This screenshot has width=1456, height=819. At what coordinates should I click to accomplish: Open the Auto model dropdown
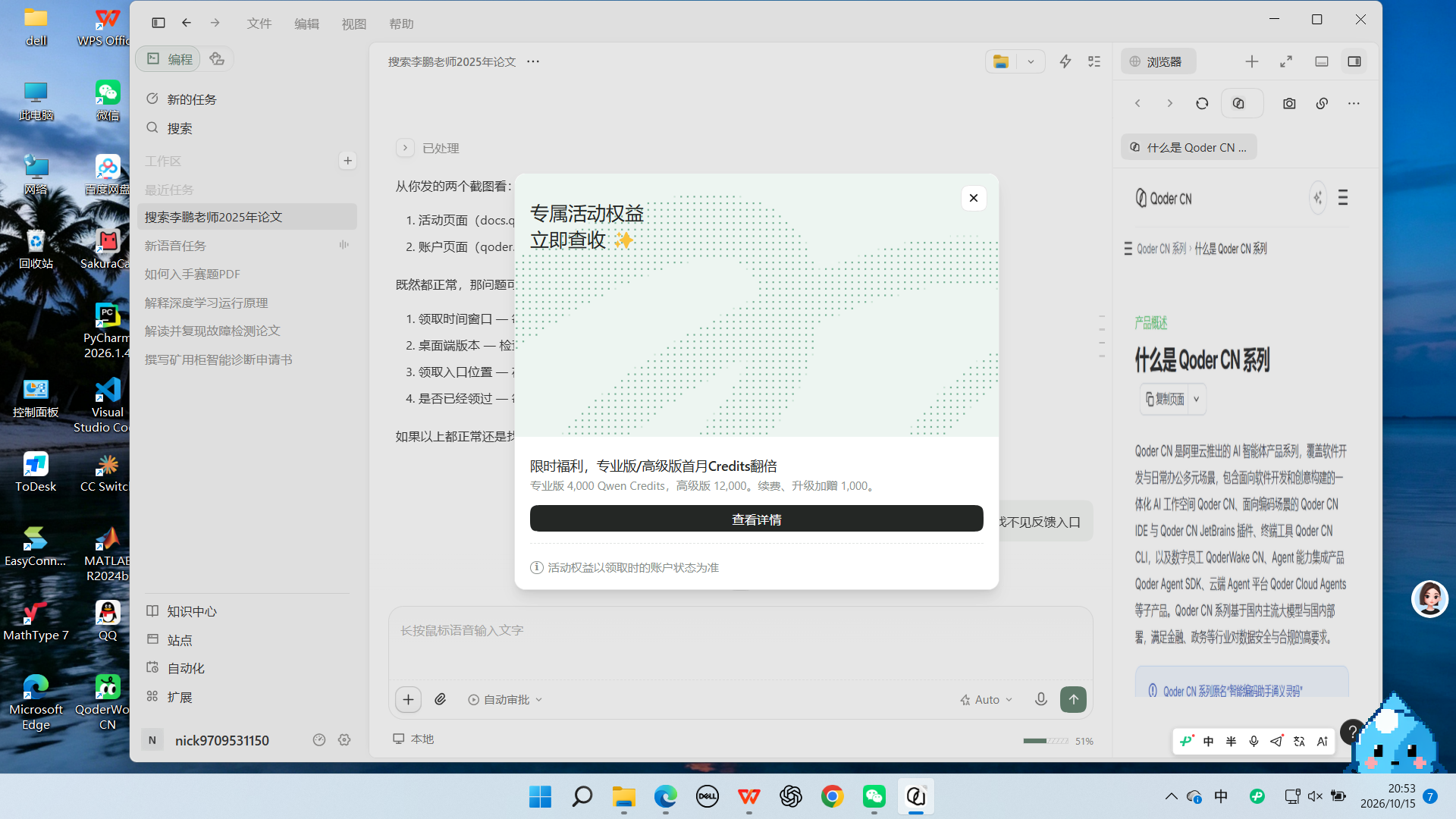986,699
